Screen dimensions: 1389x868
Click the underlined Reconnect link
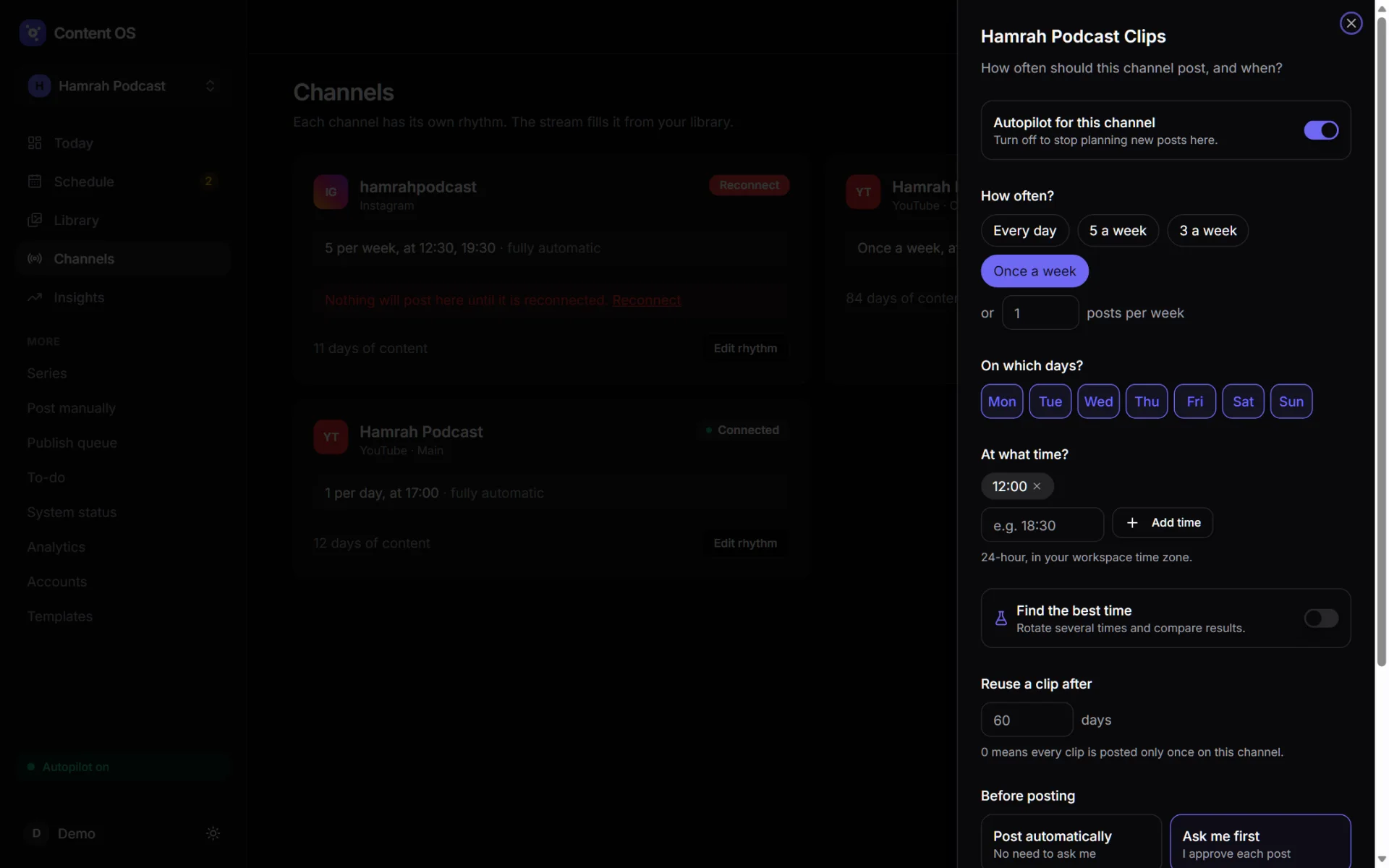click(646, 300)
